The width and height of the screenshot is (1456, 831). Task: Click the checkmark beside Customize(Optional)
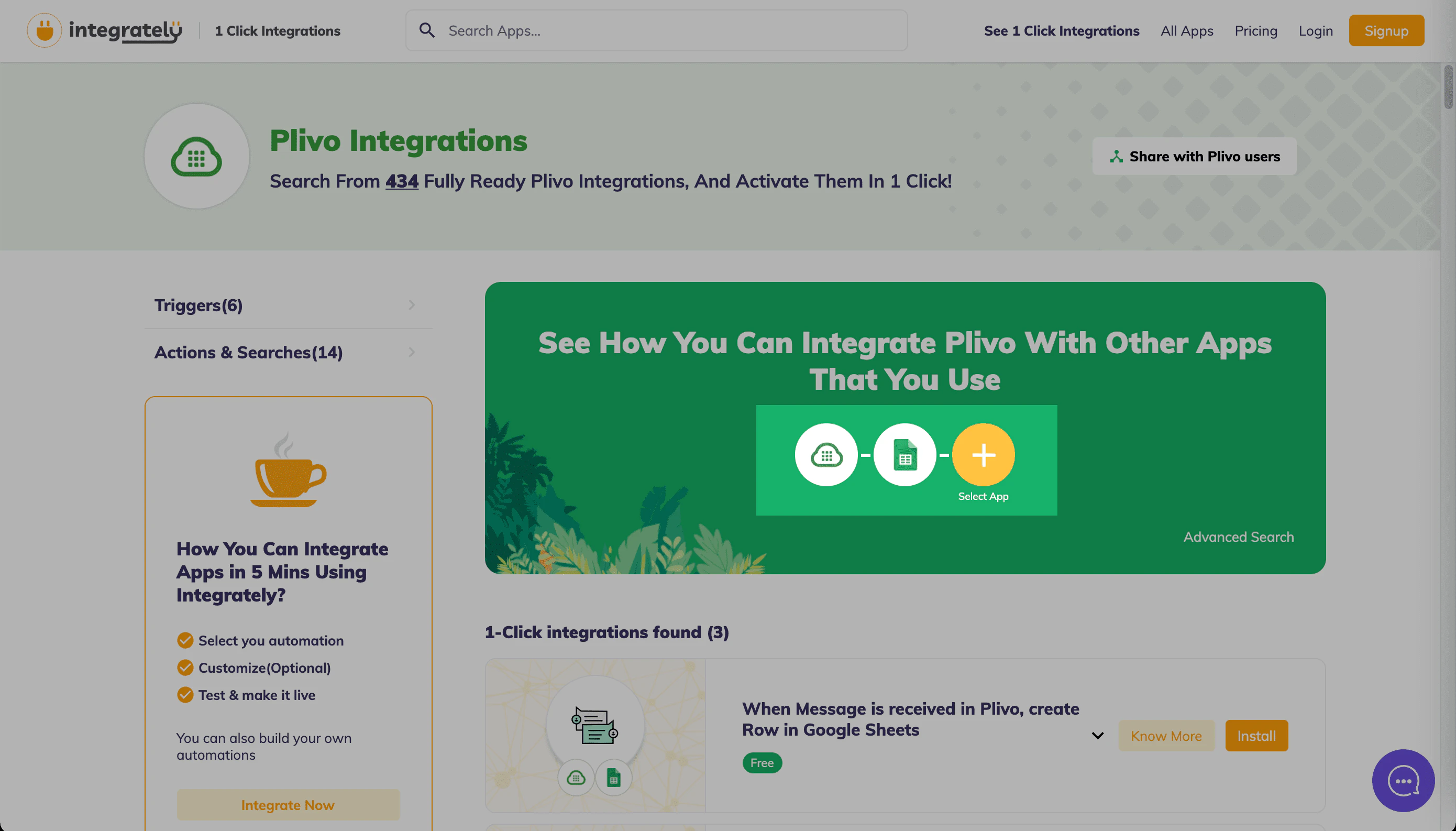[185, 667]
